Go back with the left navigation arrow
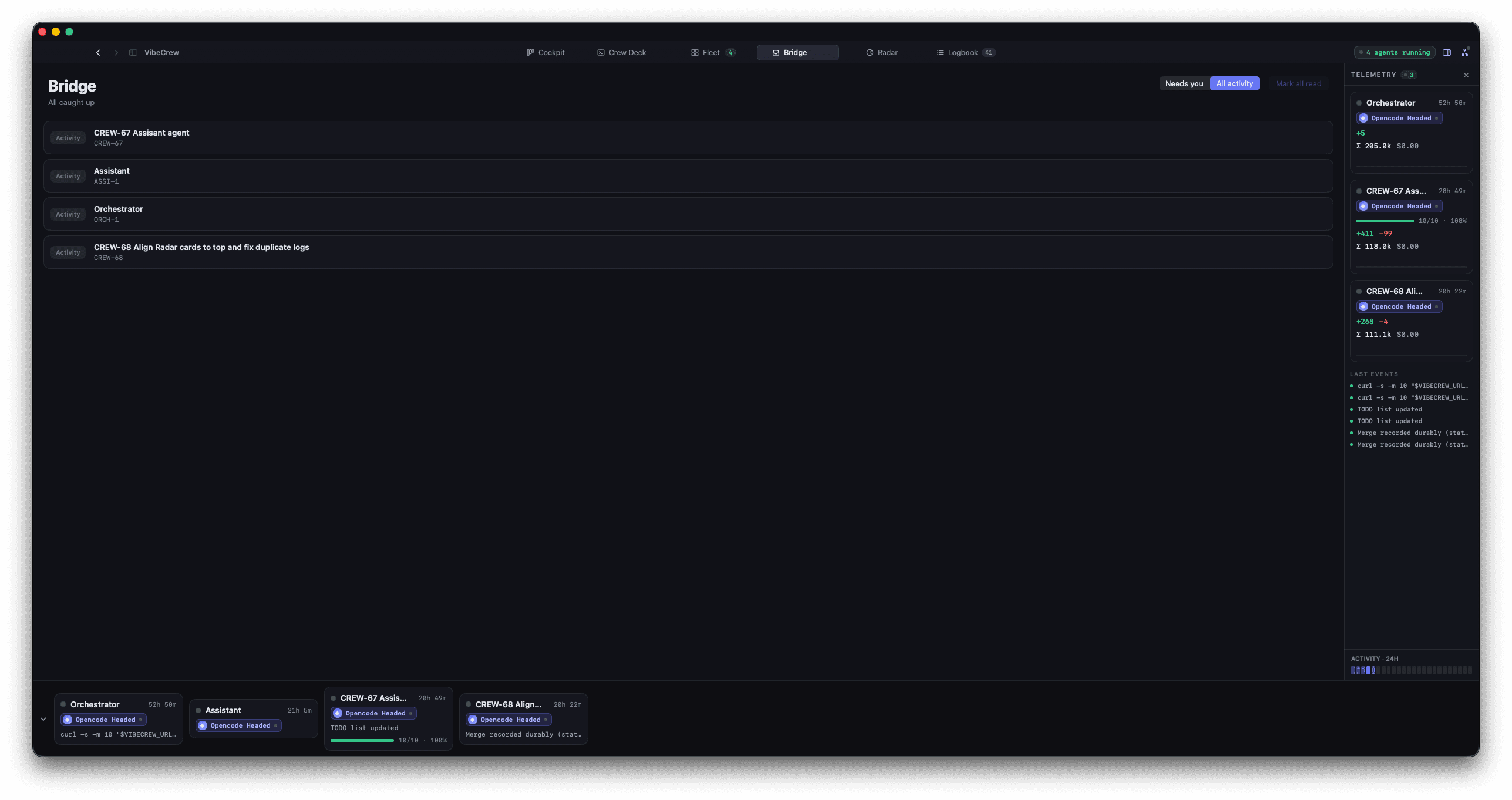The image size is (1512, 800). click(x=98, y=53)
